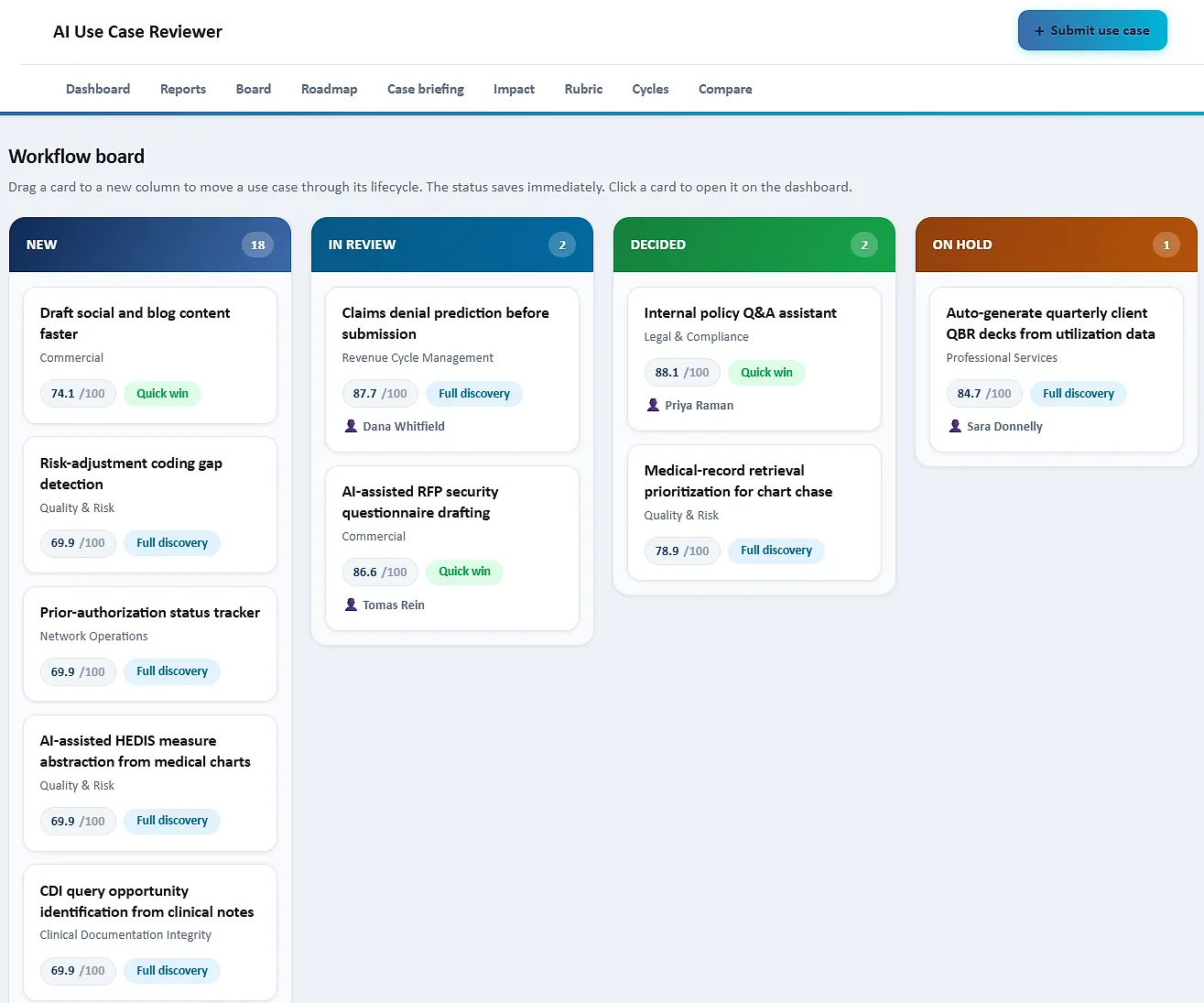Open the Case briefing tab
Image resolution: width=1204 pixels, height=1003 pixels.
[426, 89]
